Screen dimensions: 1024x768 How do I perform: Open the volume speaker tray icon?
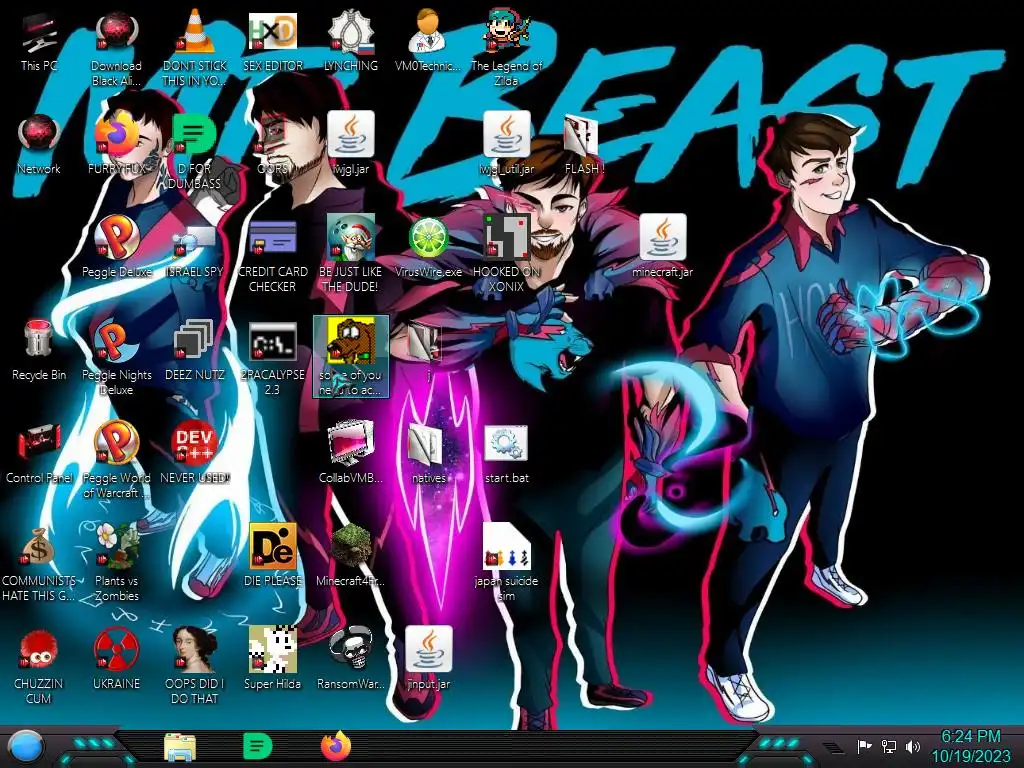pos(912,746)
